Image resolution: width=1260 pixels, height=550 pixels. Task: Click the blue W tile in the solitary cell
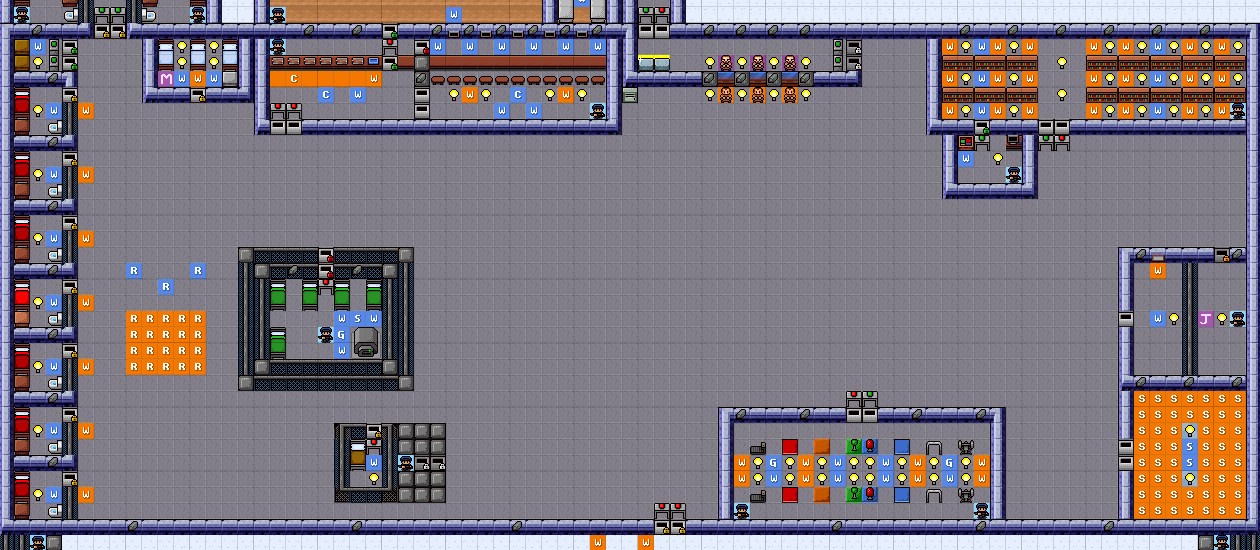pos(374,462)
